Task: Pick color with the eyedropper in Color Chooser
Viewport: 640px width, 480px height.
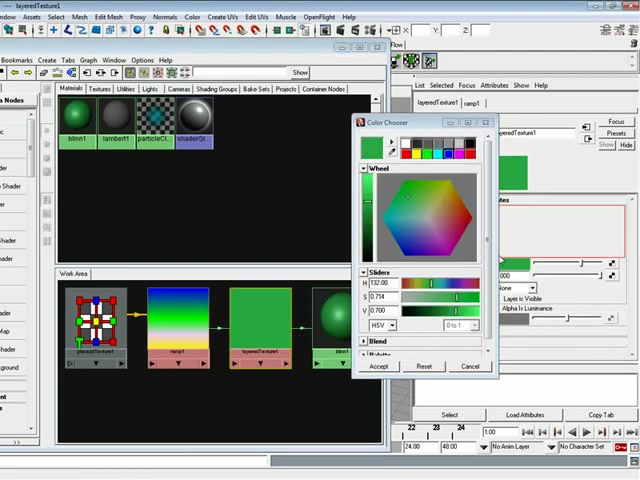Action: 392,152
